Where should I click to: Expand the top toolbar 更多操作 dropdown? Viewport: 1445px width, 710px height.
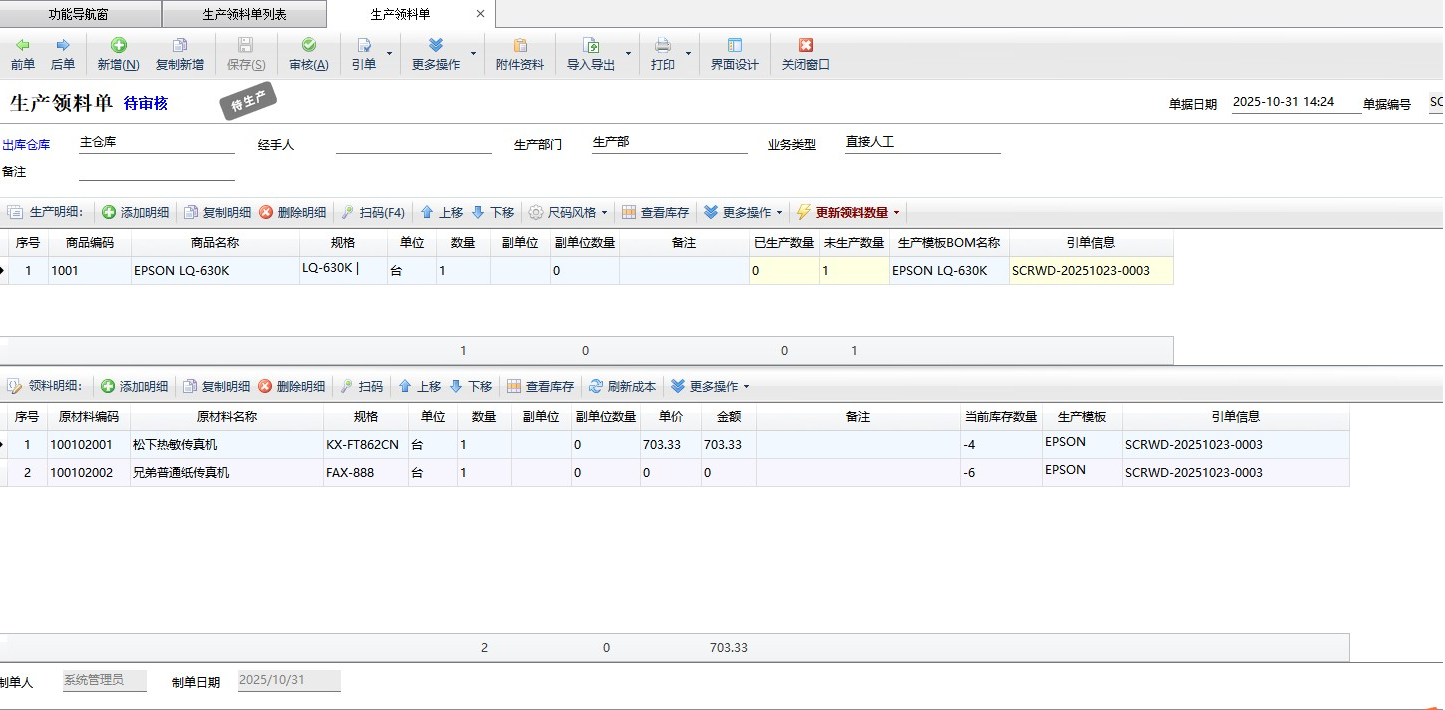pyautogui.click(x=473, y=54)
